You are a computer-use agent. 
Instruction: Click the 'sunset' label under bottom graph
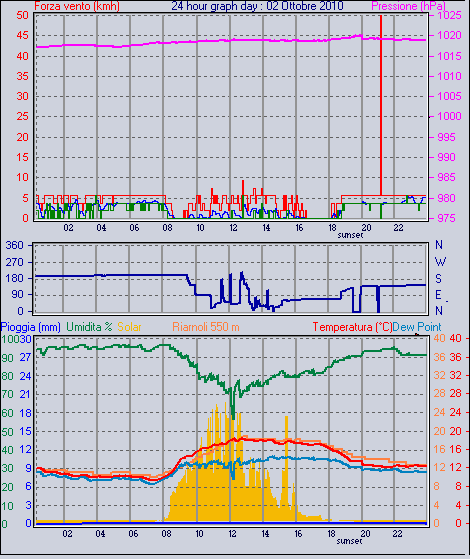349,541
